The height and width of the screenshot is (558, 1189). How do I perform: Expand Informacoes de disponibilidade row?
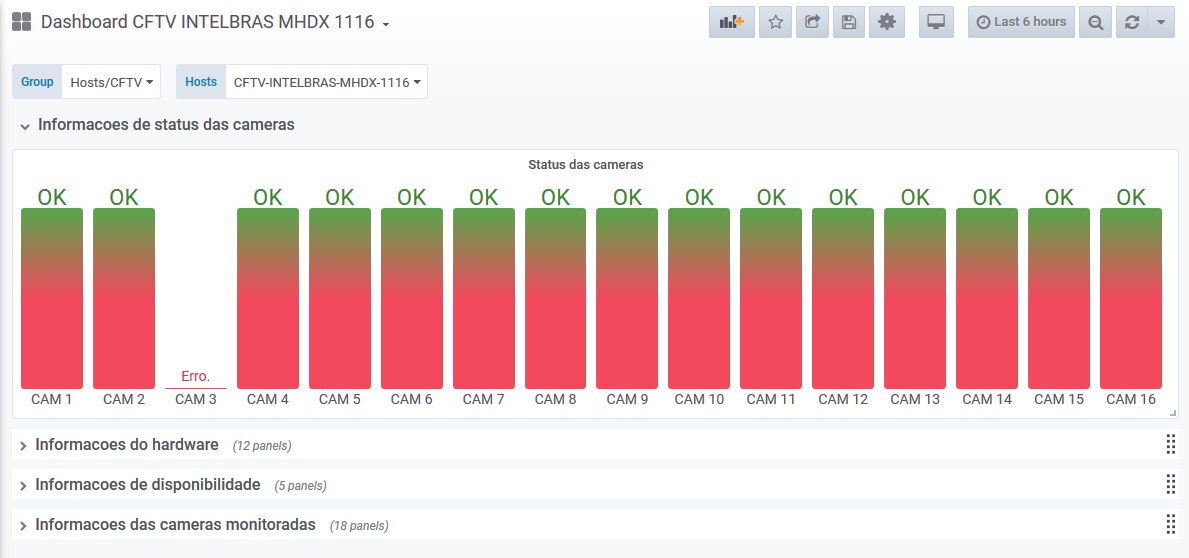pyautogui.click(x=148, y=484)
